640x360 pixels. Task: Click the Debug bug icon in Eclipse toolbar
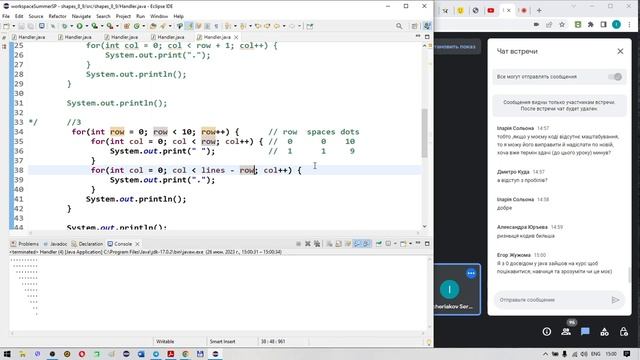[64, 26]
